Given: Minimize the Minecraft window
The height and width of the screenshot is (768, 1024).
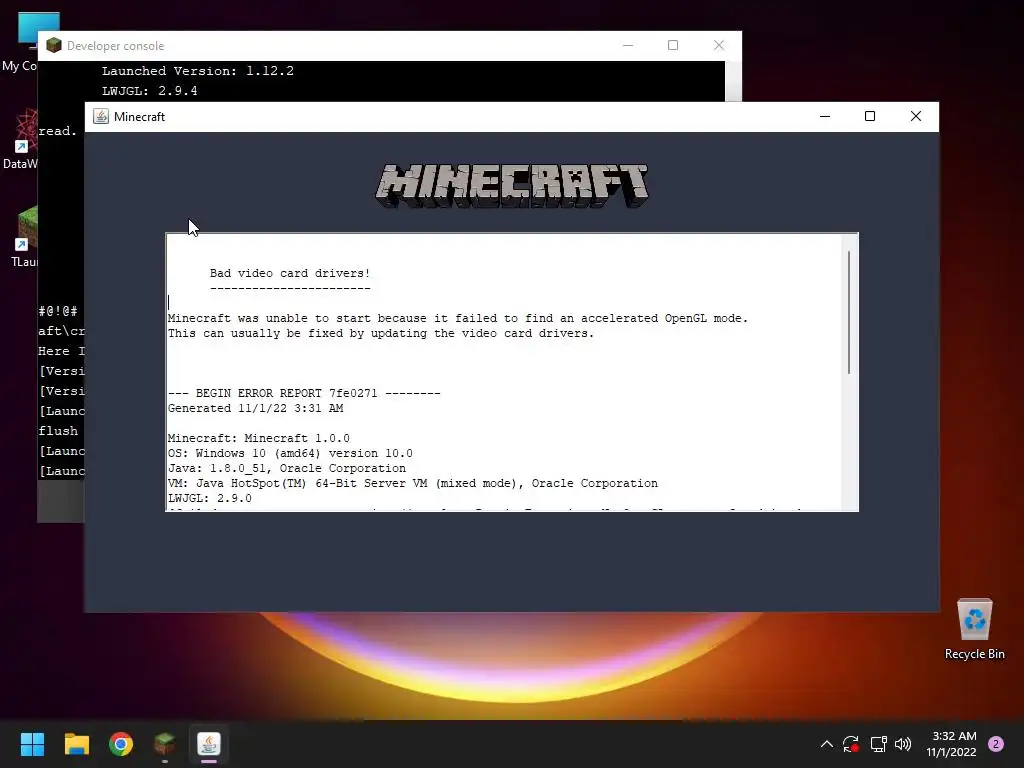Looking at the screenshot, I should [x=825, y=116].
